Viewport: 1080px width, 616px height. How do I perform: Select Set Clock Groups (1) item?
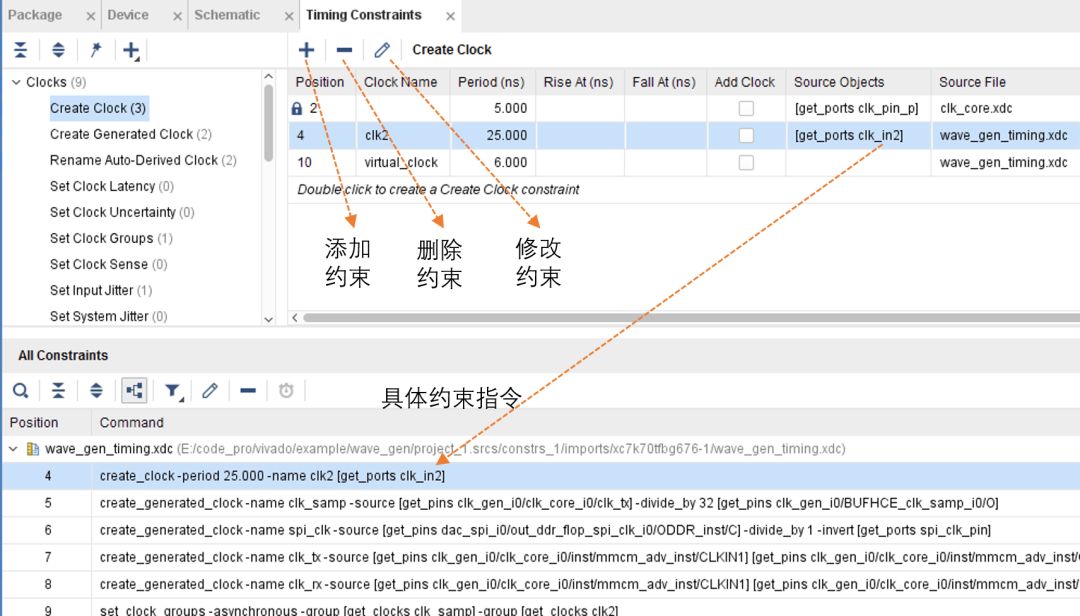[x=111, y=238]
